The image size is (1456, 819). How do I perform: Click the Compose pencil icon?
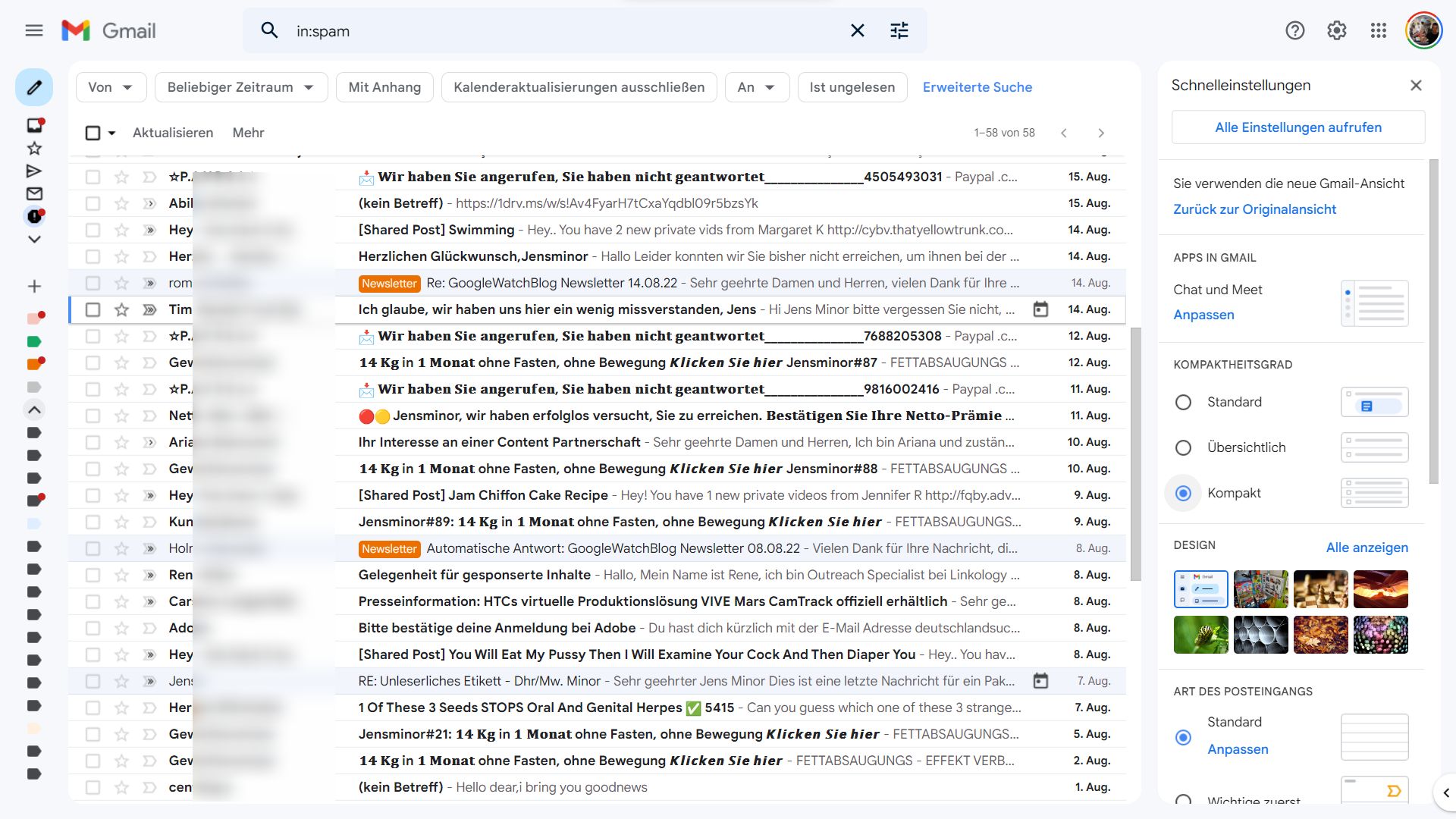(x=34, y=87)
